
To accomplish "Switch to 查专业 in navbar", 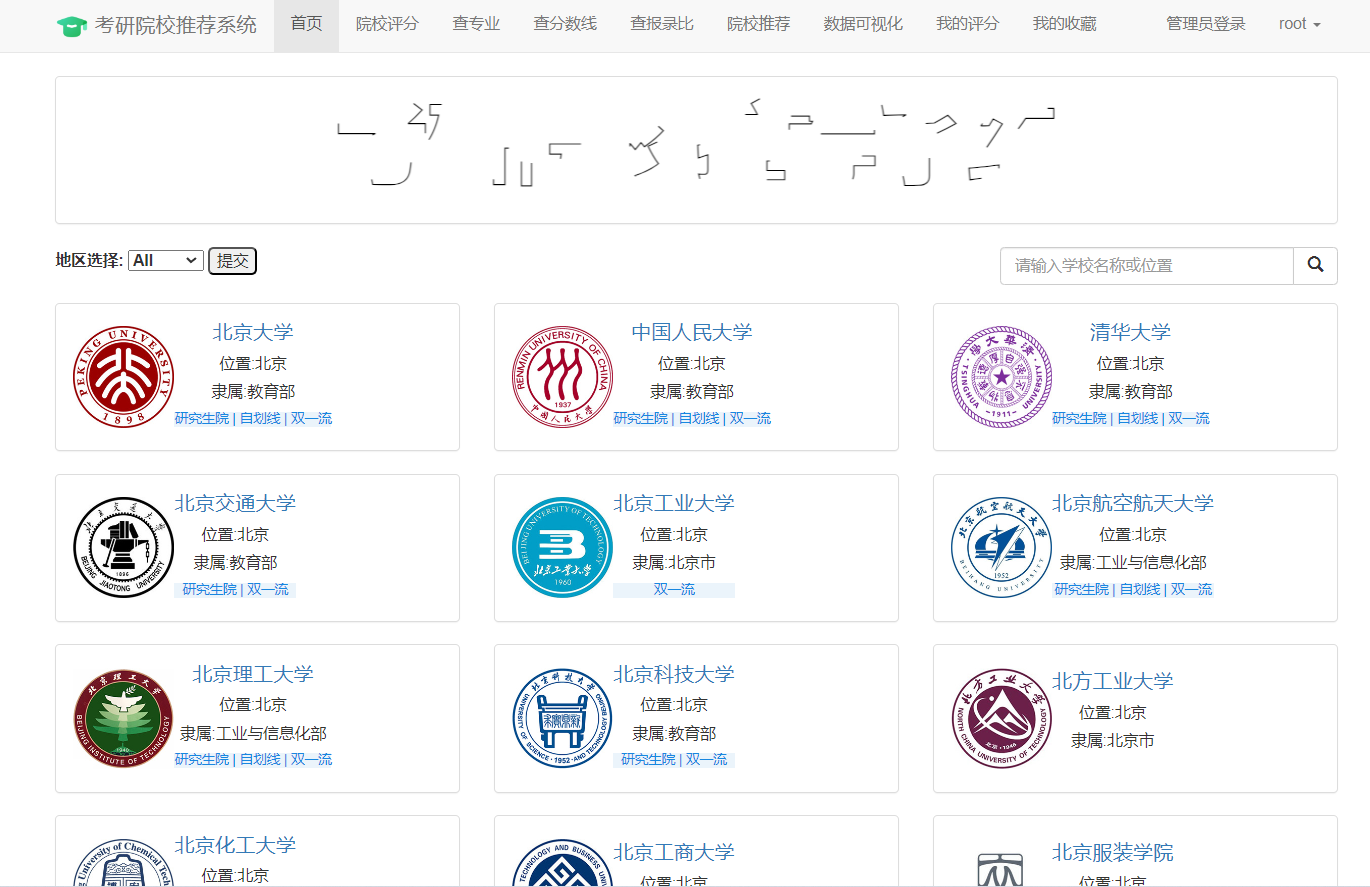I will click(x=476, y=24).
